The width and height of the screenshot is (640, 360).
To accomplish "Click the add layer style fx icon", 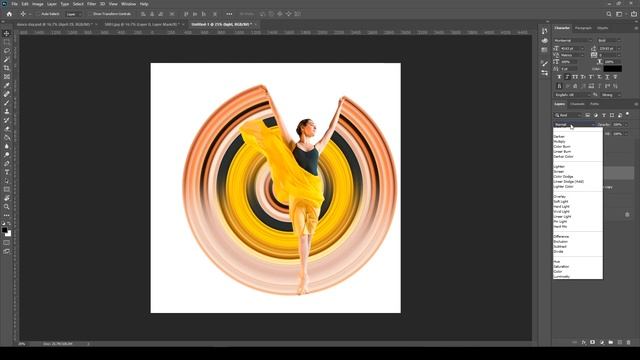I will pyautogui.click(x=584, y=342).
